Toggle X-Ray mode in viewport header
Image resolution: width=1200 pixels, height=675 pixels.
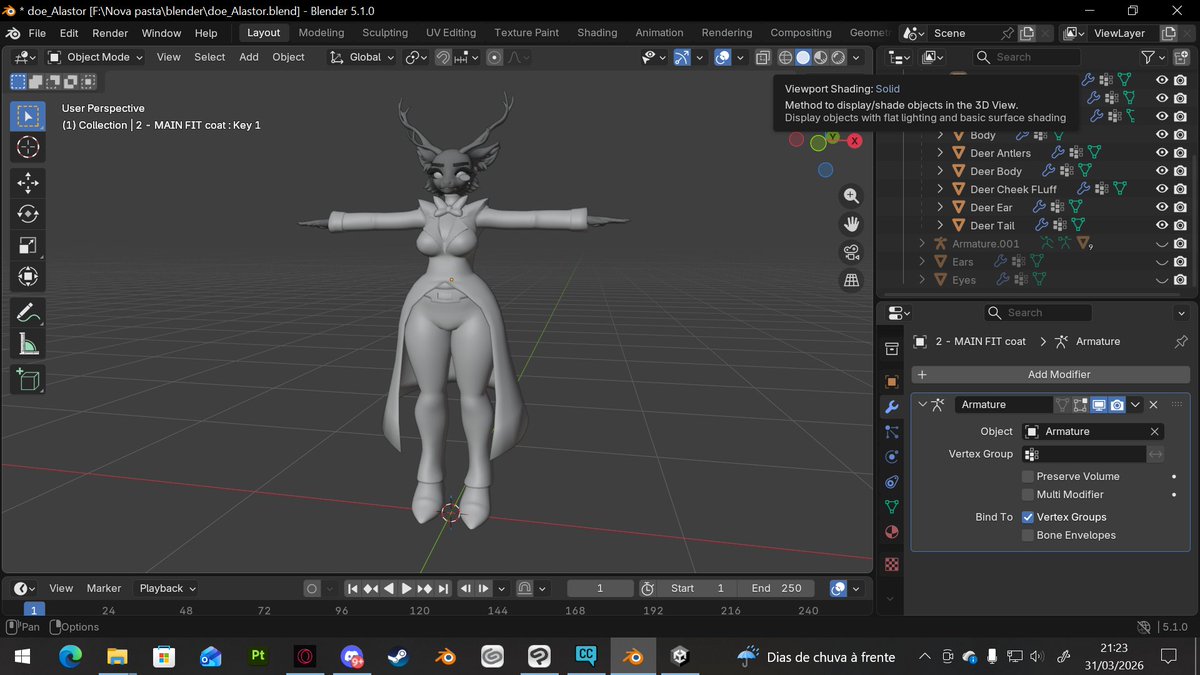coord(763,57)
